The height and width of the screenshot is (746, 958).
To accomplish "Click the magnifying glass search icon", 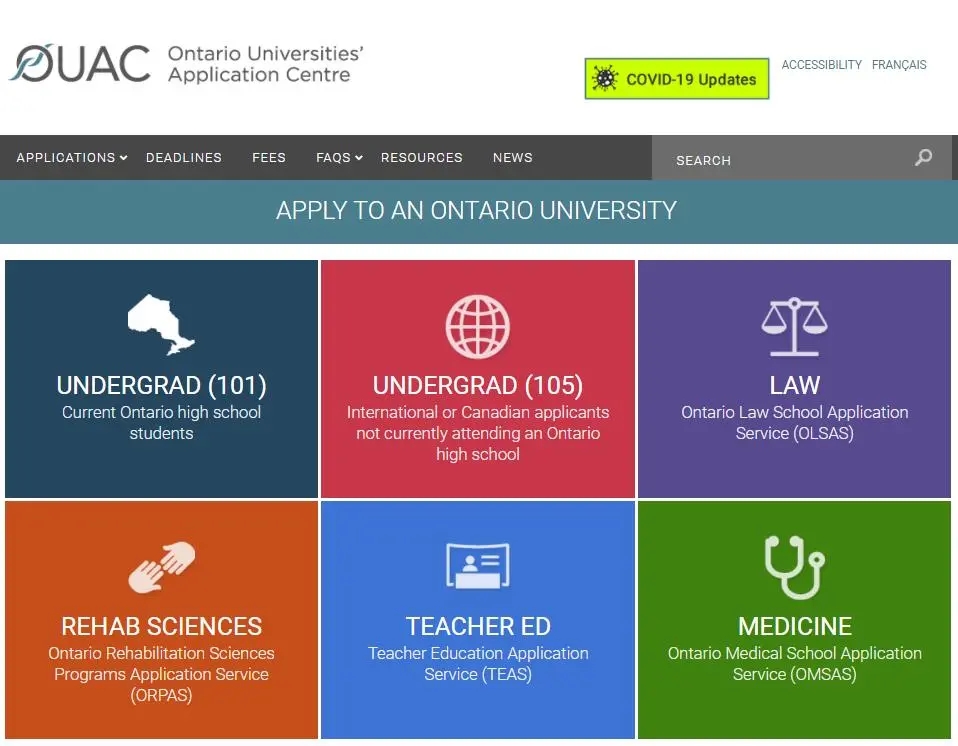I will point(923,158).
